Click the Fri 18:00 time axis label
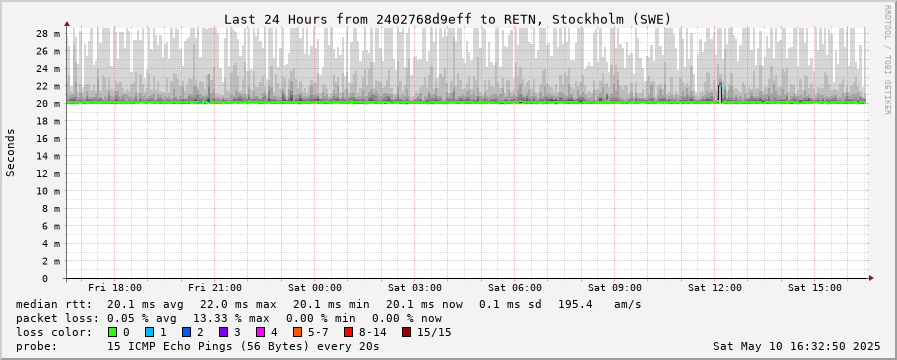 [x=114, y=288]
